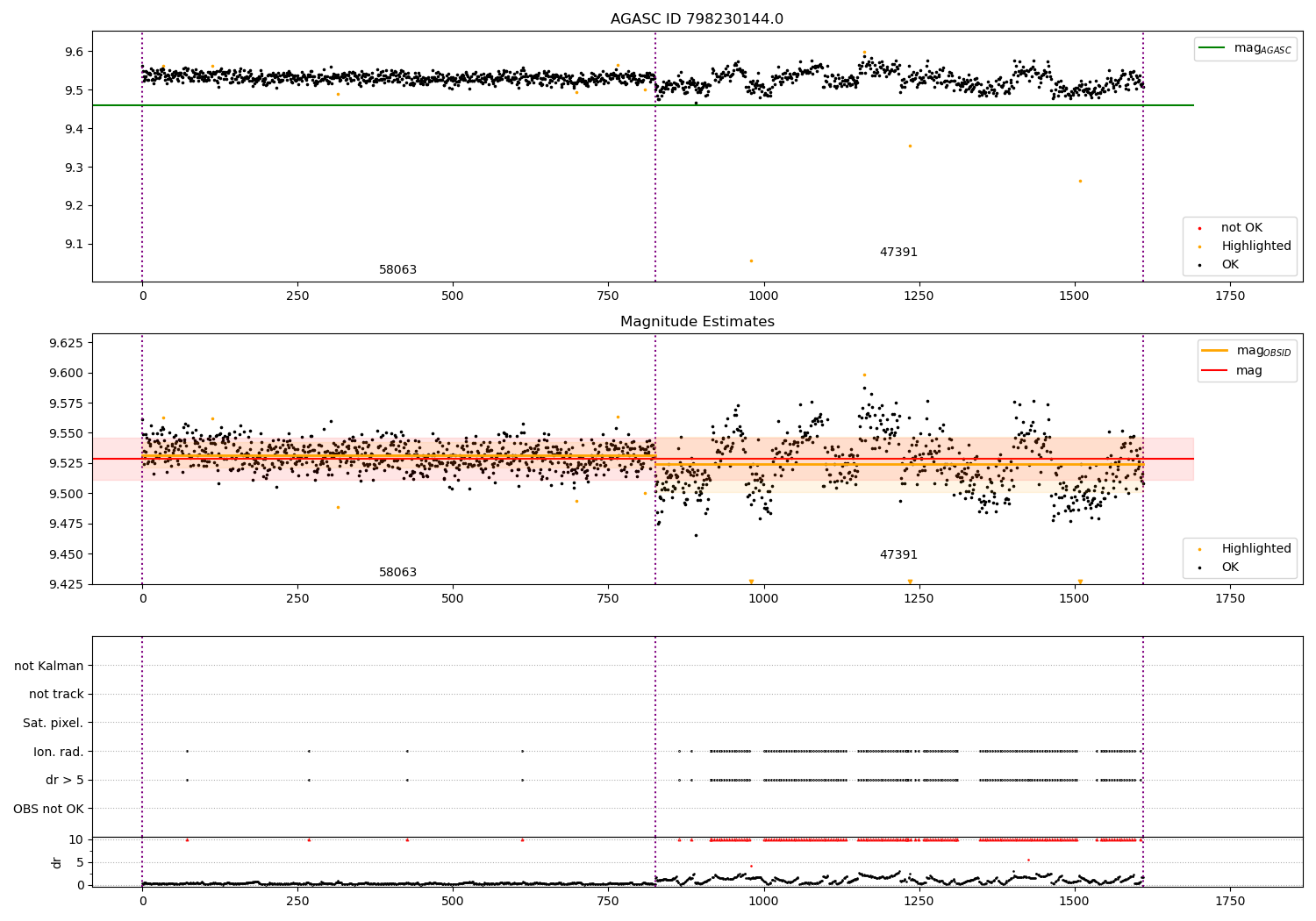Click the '10' tick on the dr axis

coord(76,839)
